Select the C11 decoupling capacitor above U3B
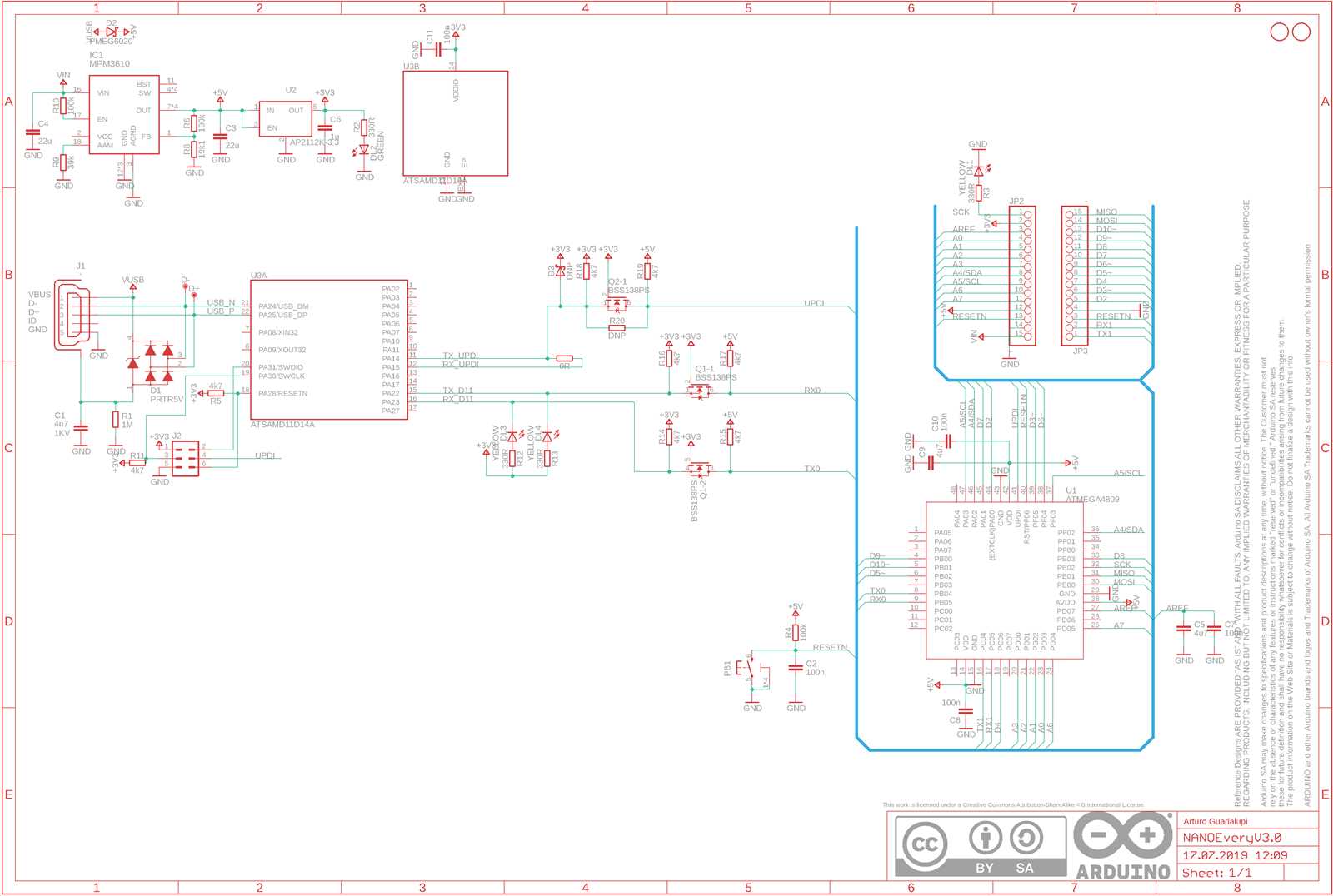The width and height of the screenshot is (1333, 896). [x=438, y=49]
